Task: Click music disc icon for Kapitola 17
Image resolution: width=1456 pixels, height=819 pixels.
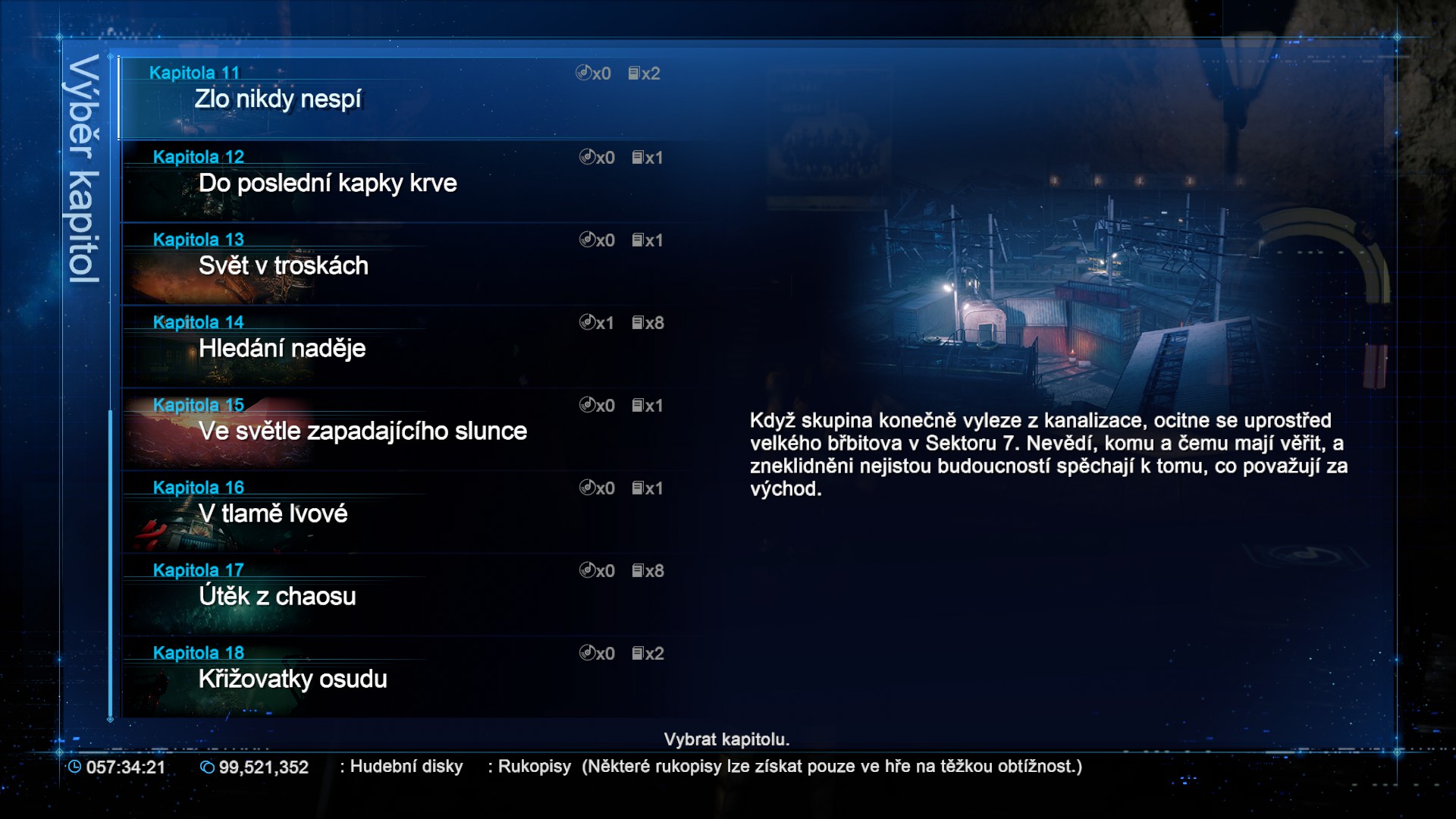Action: [587, 570]
